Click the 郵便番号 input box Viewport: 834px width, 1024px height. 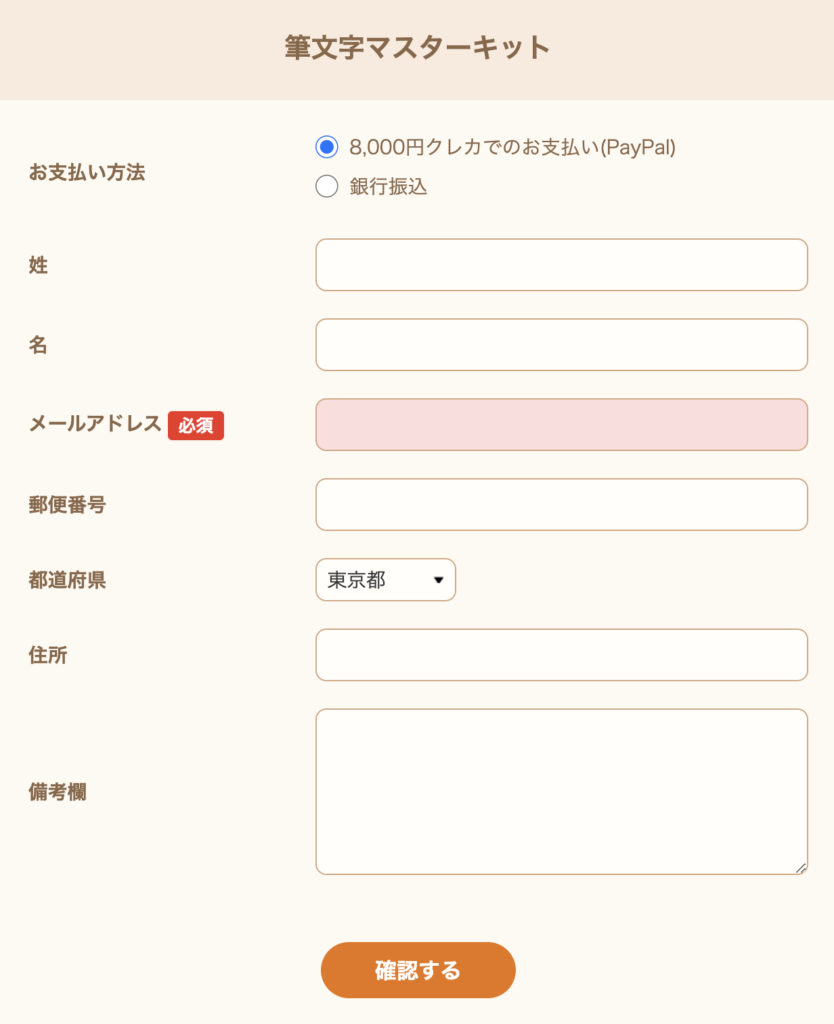pyautogui.click(x=561, y=505)
